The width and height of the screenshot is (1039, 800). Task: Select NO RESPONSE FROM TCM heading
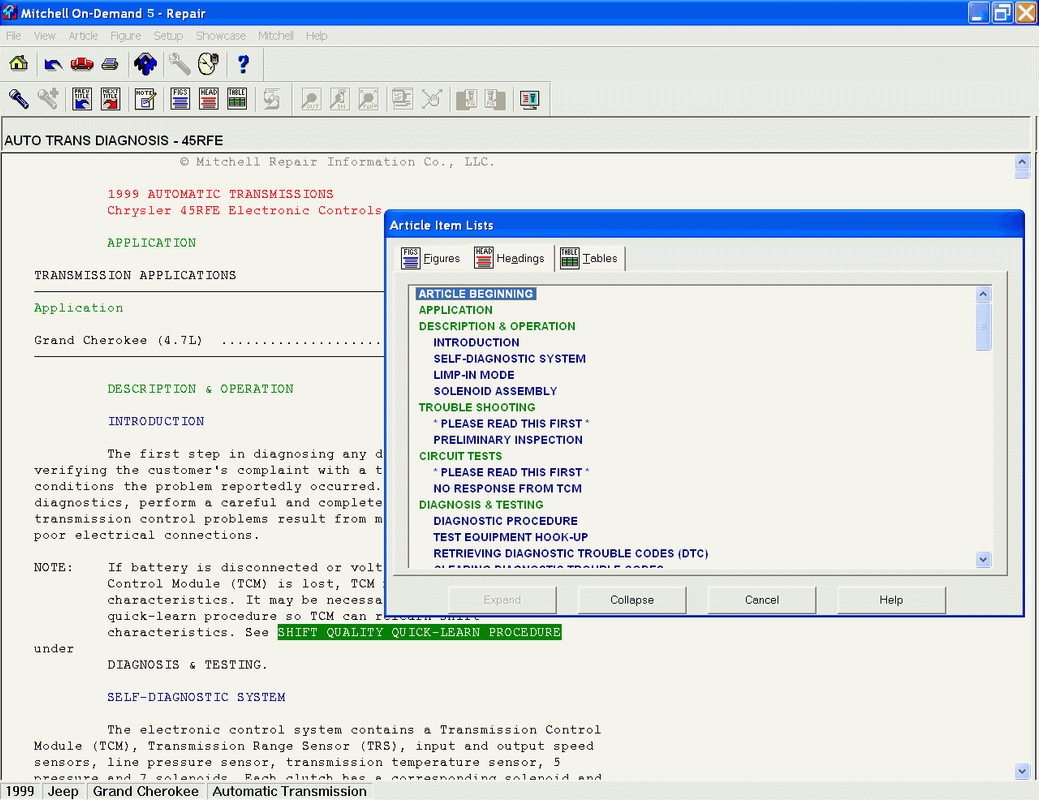508,488
